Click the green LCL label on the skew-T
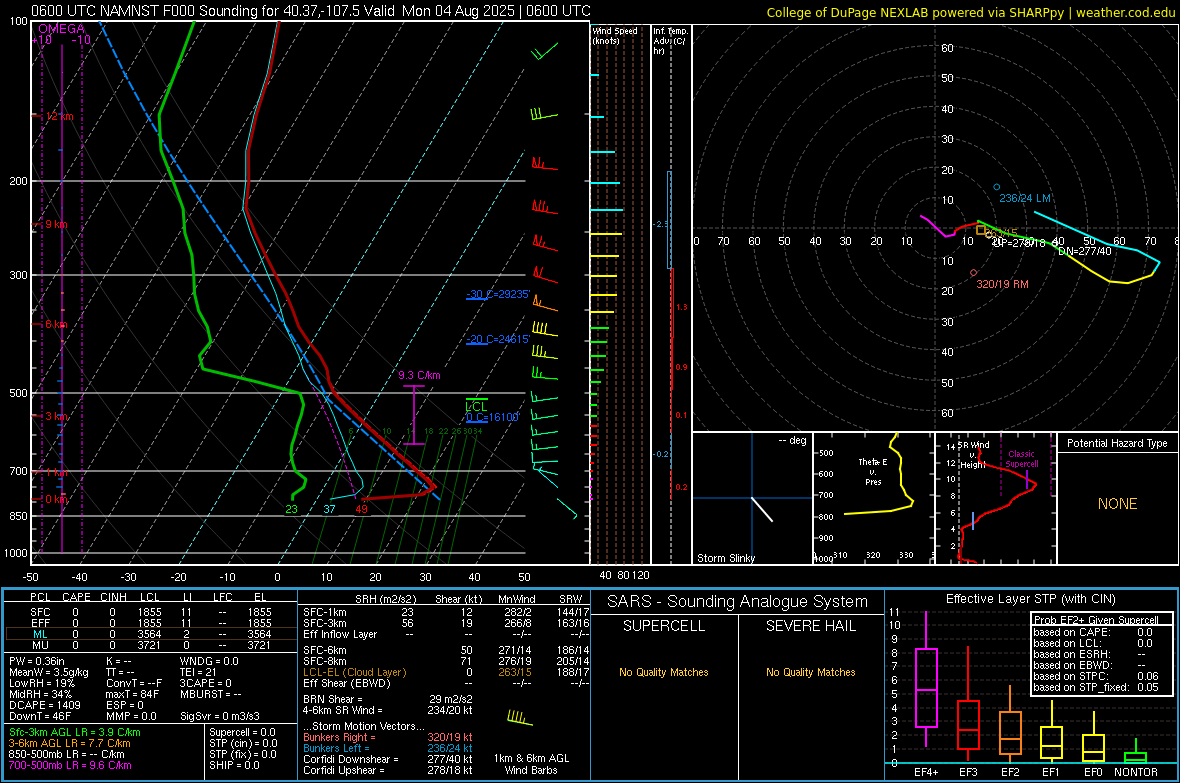This screenshot has width=1180, height=783. coord(476,407)
